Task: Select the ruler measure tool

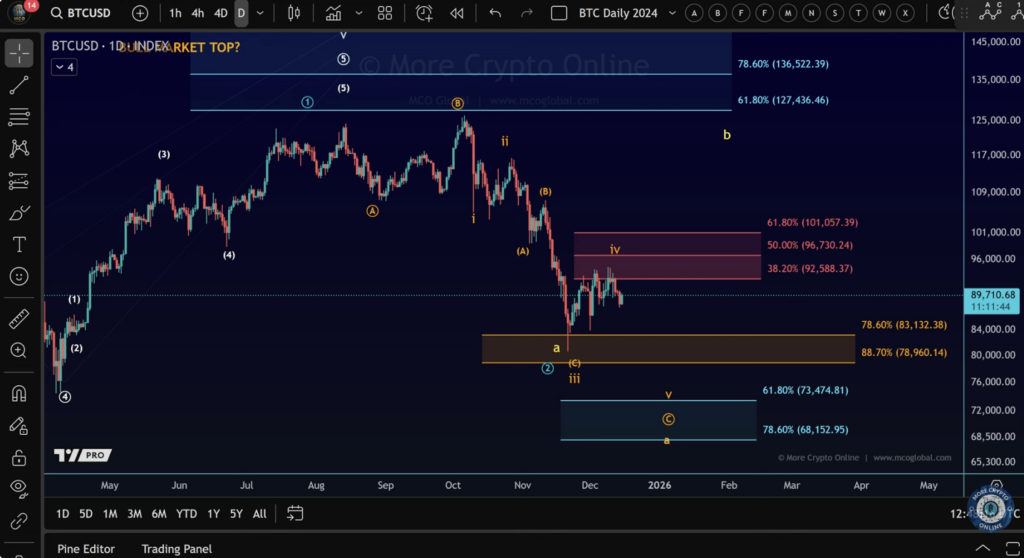Action: pos(19,319)
